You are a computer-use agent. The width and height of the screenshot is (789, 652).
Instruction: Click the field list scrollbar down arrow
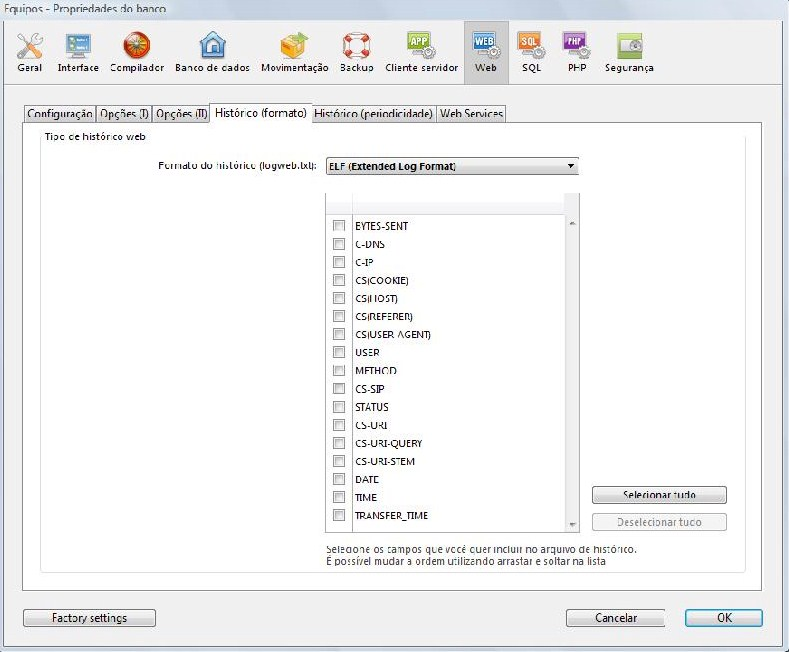point(572,525)
